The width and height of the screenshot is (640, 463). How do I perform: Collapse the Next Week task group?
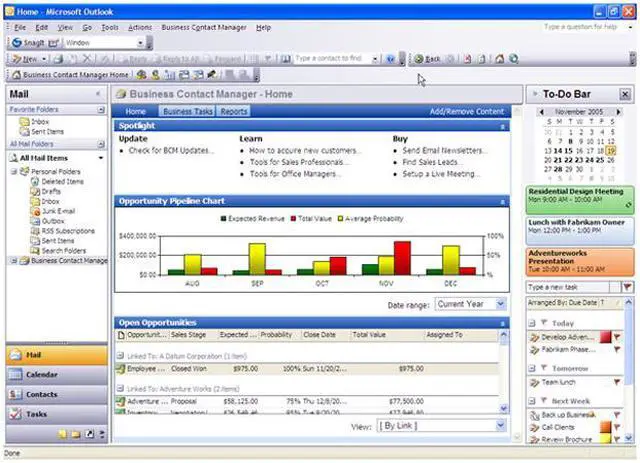tap(532, 401)
